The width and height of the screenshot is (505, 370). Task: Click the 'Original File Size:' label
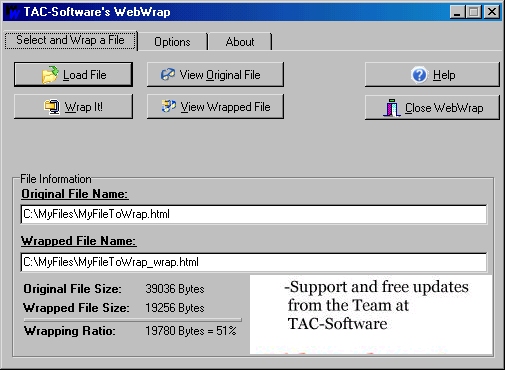click(72, 289)
